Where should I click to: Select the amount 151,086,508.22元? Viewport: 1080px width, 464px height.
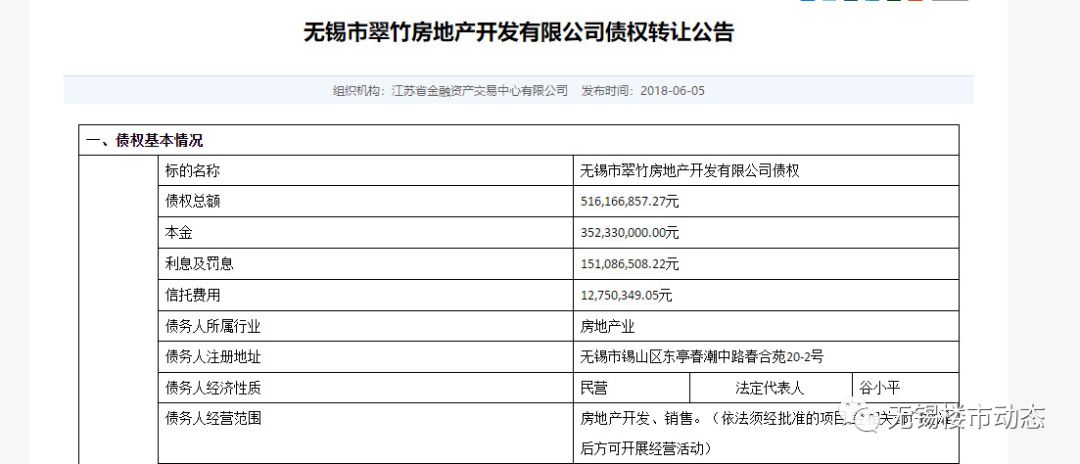point(630,264)
